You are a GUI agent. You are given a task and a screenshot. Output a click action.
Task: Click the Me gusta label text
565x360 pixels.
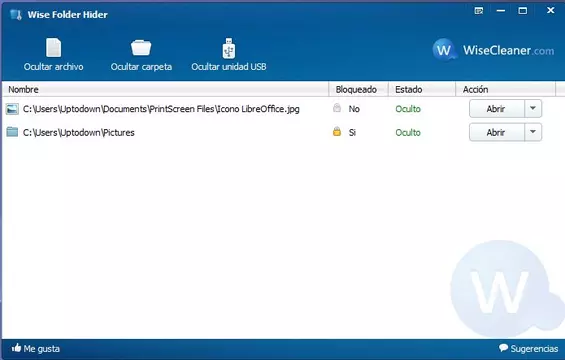pos(42,349)
